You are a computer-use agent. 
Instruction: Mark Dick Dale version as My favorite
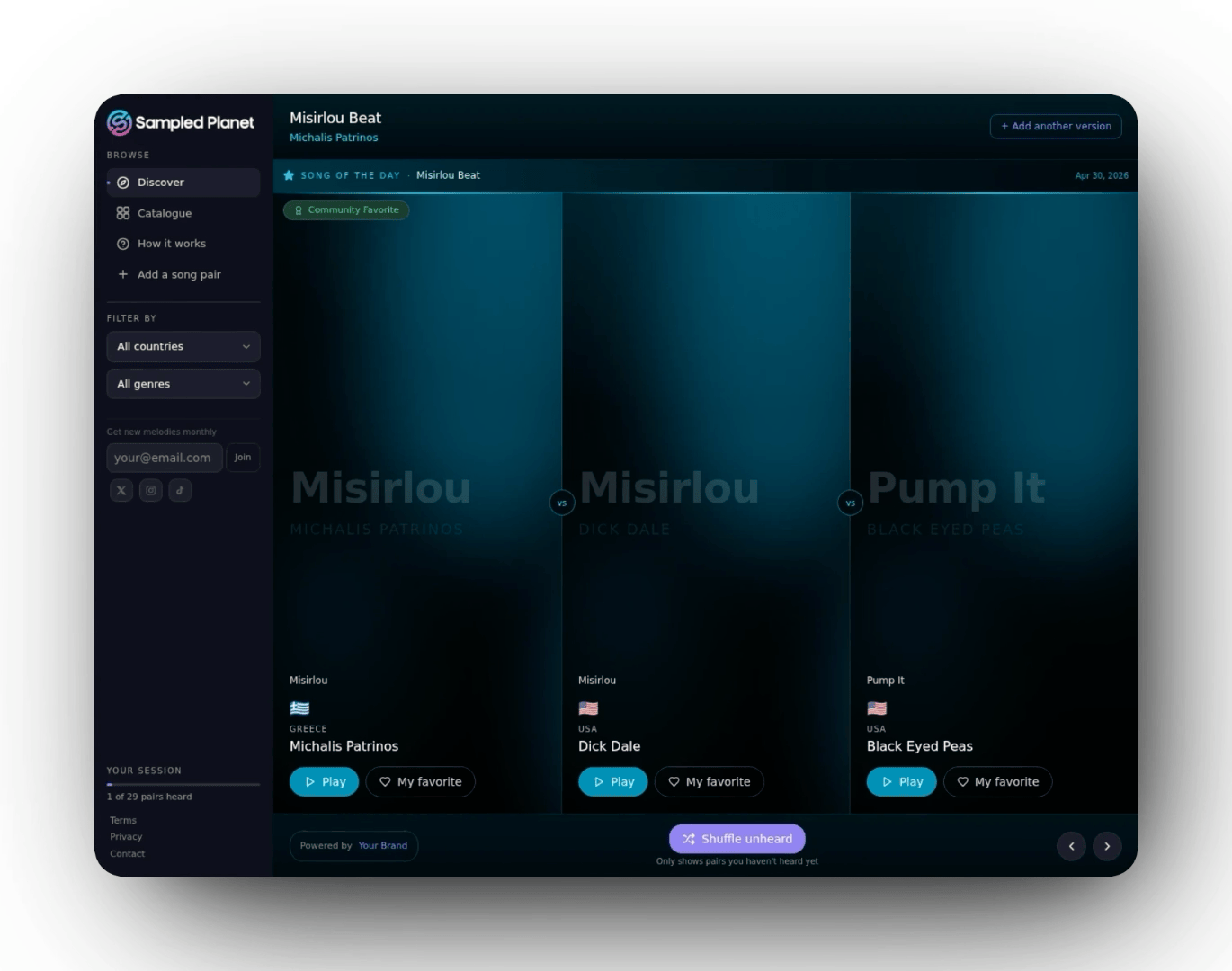point(709,782)
